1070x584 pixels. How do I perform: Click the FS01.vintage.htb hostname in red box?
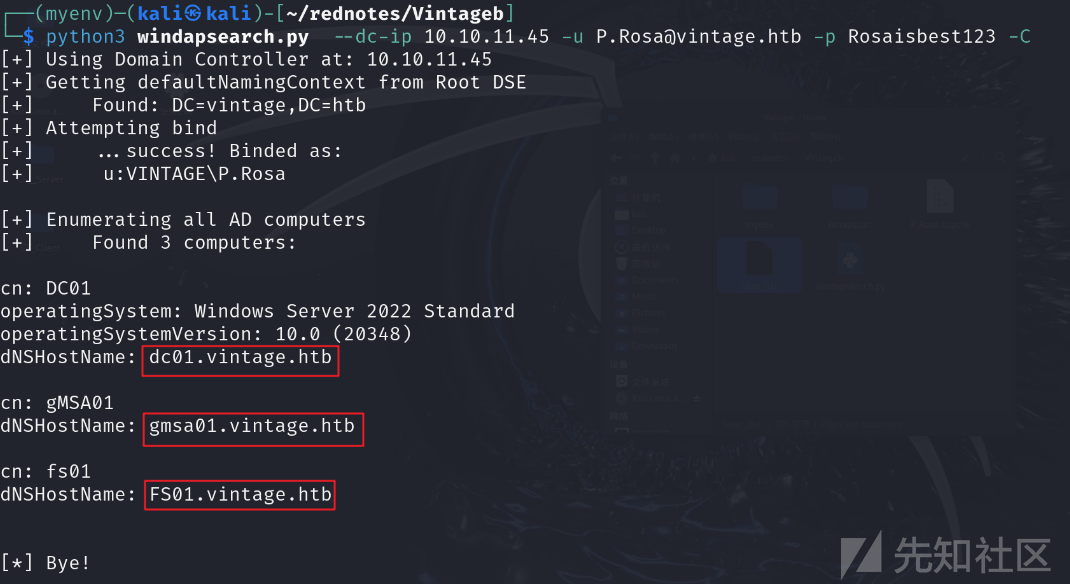pos(240,495)
